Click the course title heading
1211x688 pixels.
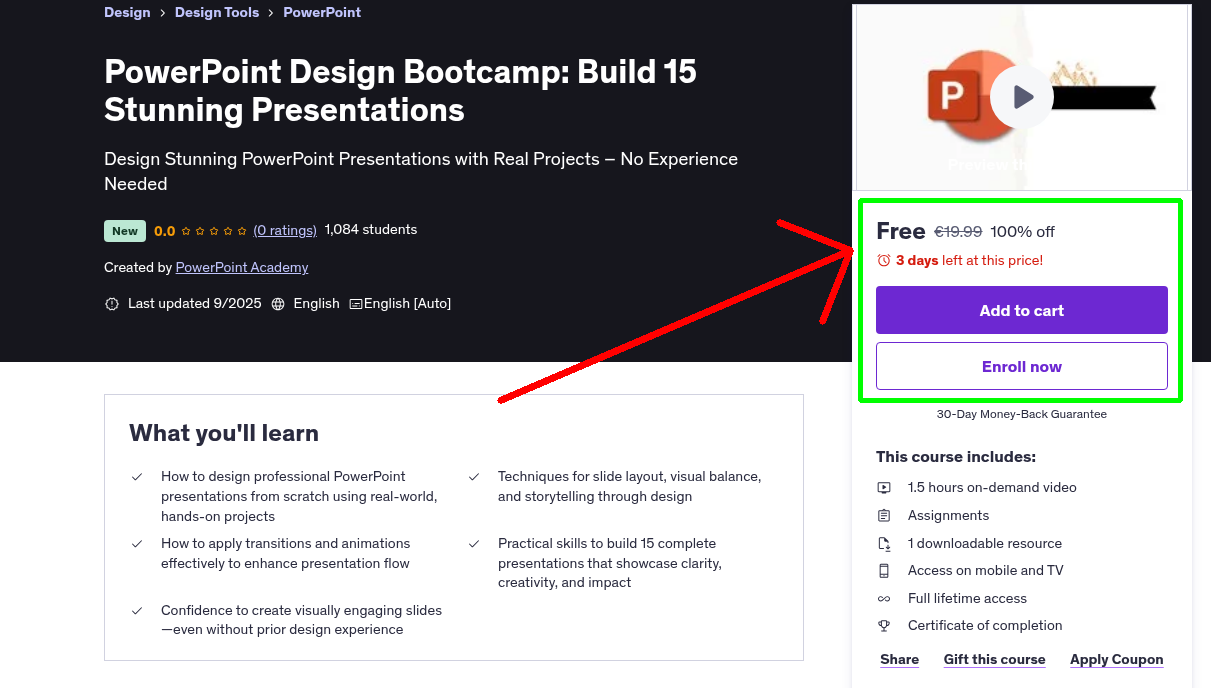400,90
